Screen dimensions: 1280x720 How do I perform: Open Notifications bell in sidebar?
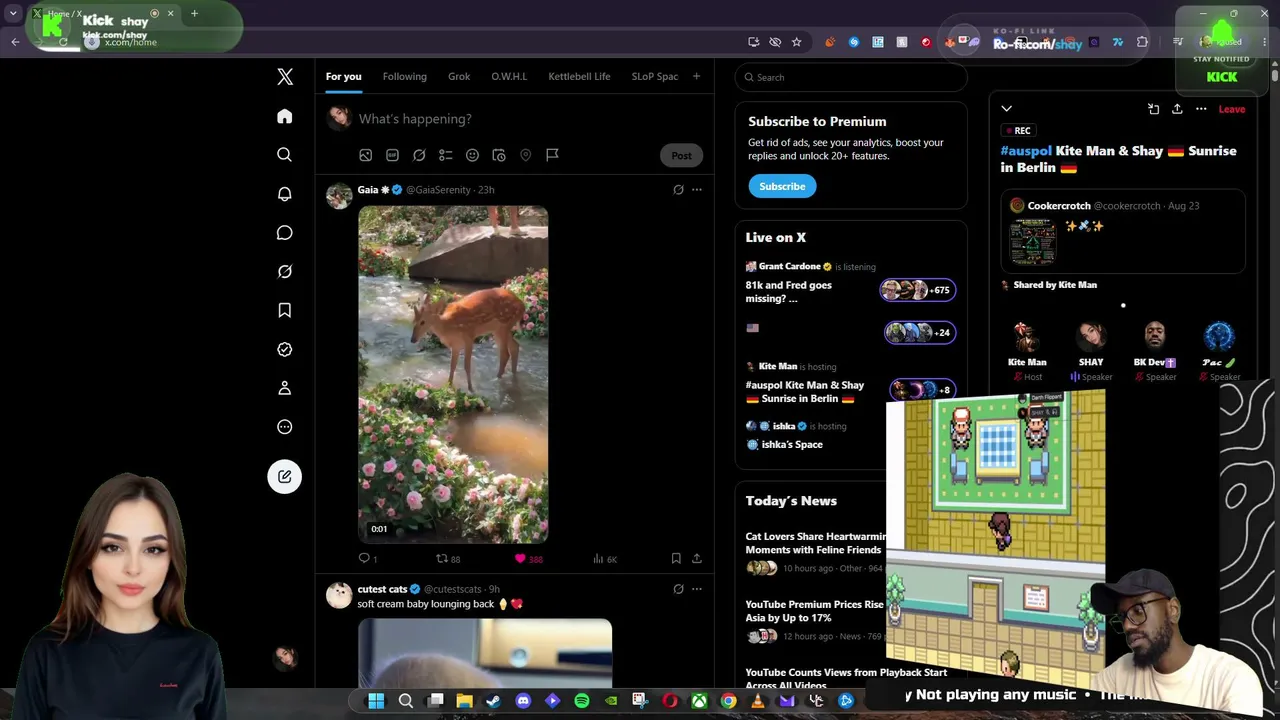(285, 194)
